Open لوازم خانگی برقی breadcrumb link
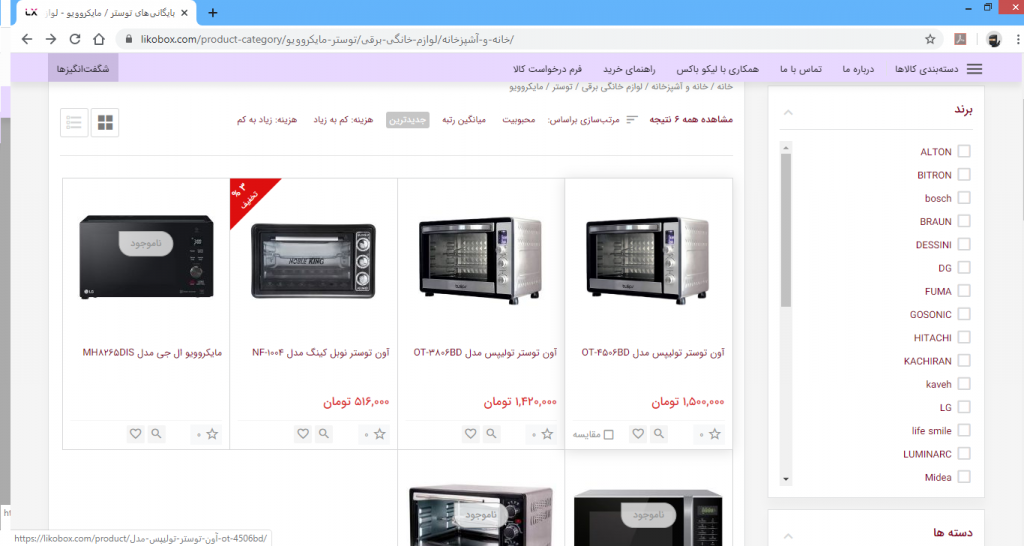 [612, 86]
